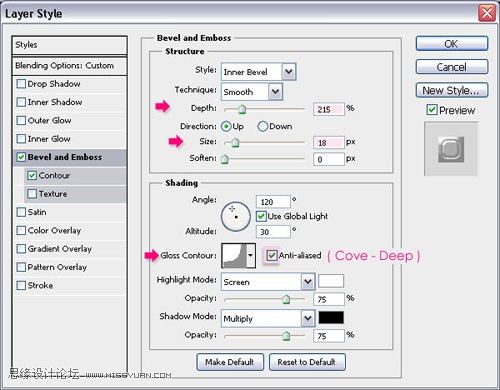Click the style preview thumbnail
Viewport: 500px width, 390px height.
point(451,149)
